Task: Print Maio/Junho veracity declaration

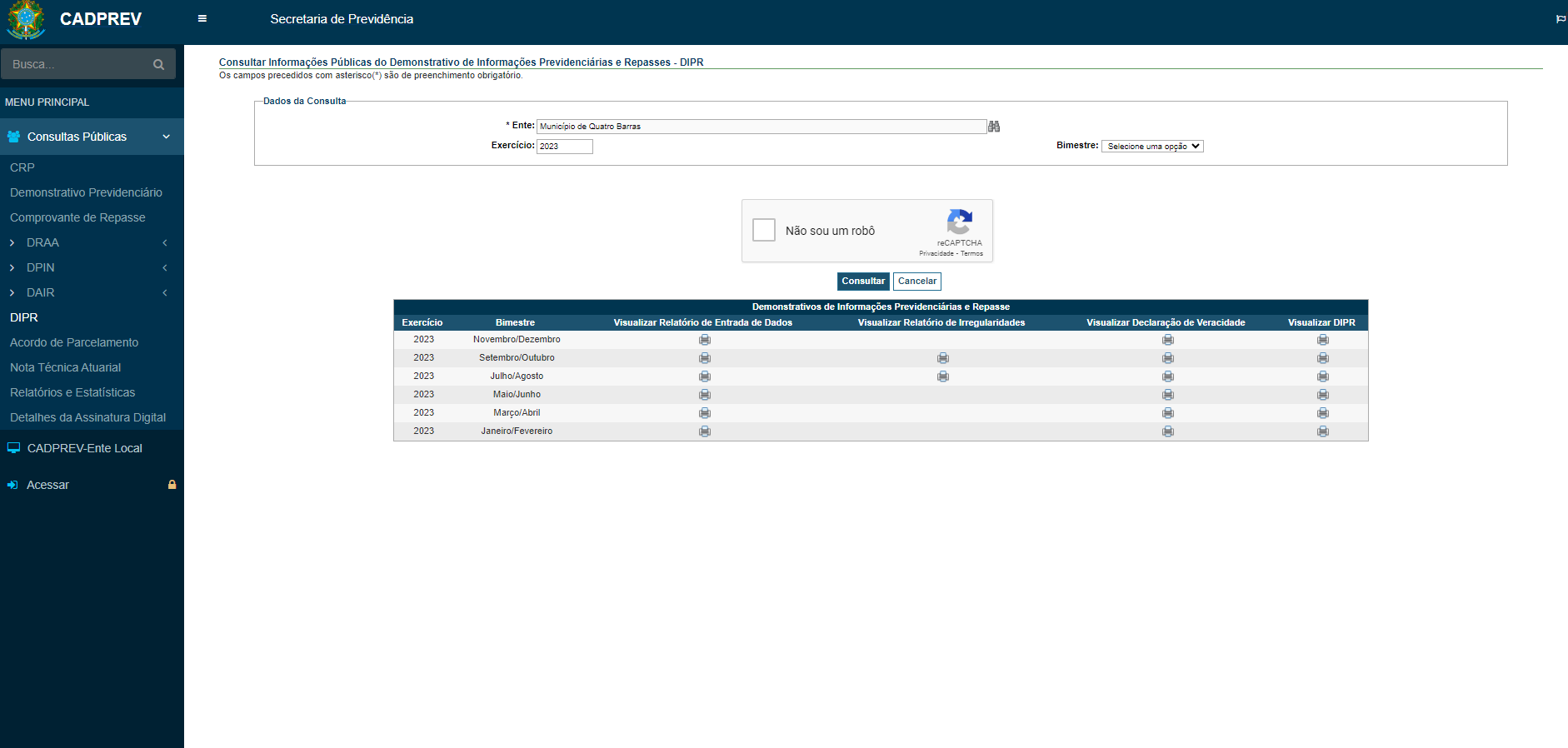Action: [x=1167, y=395]
